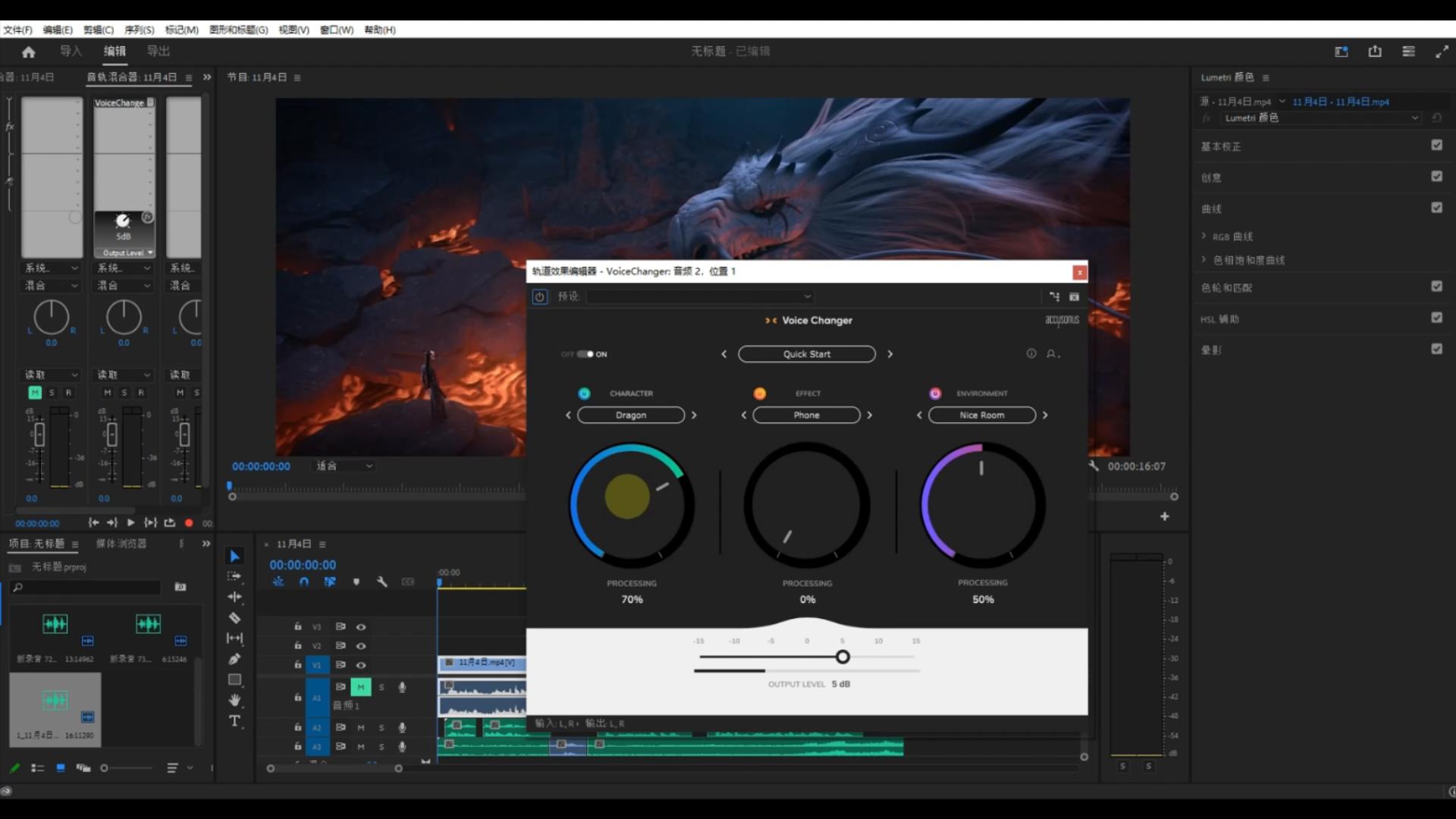Toggle insert sequences as nests icon

(278, 582)
